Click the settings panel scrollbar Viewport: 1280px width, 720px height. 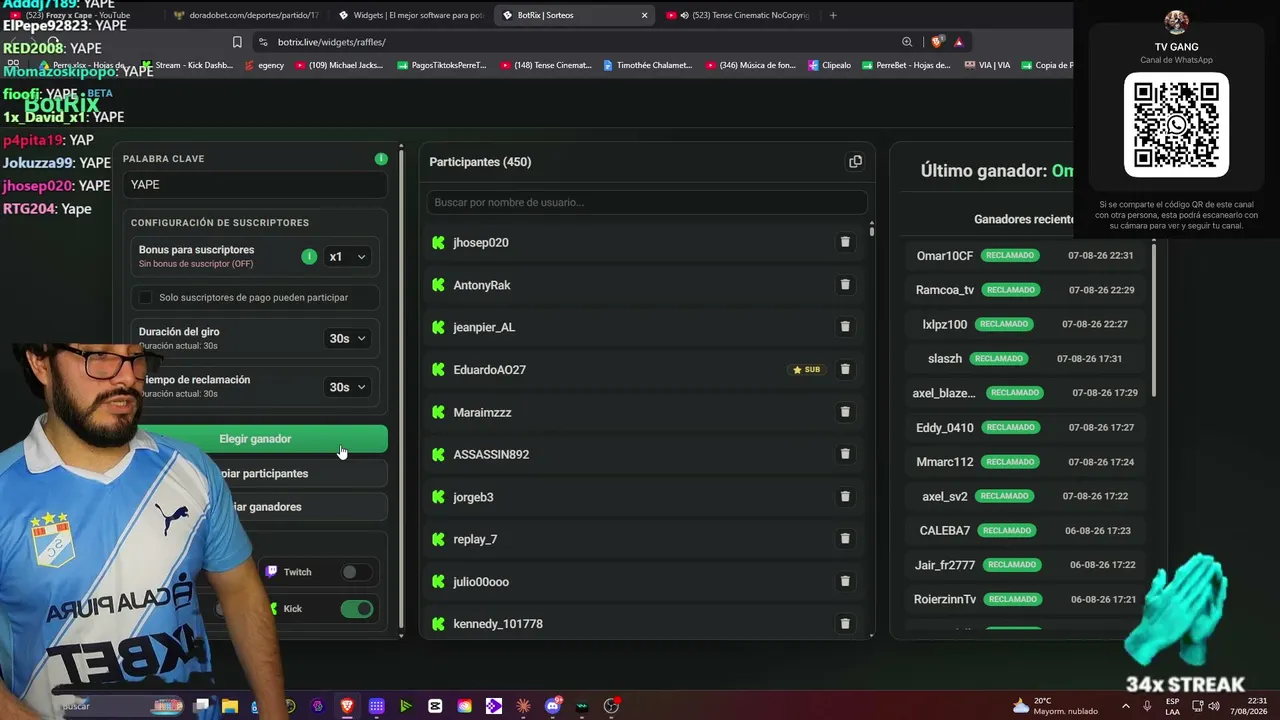click(x=401, y=390)
